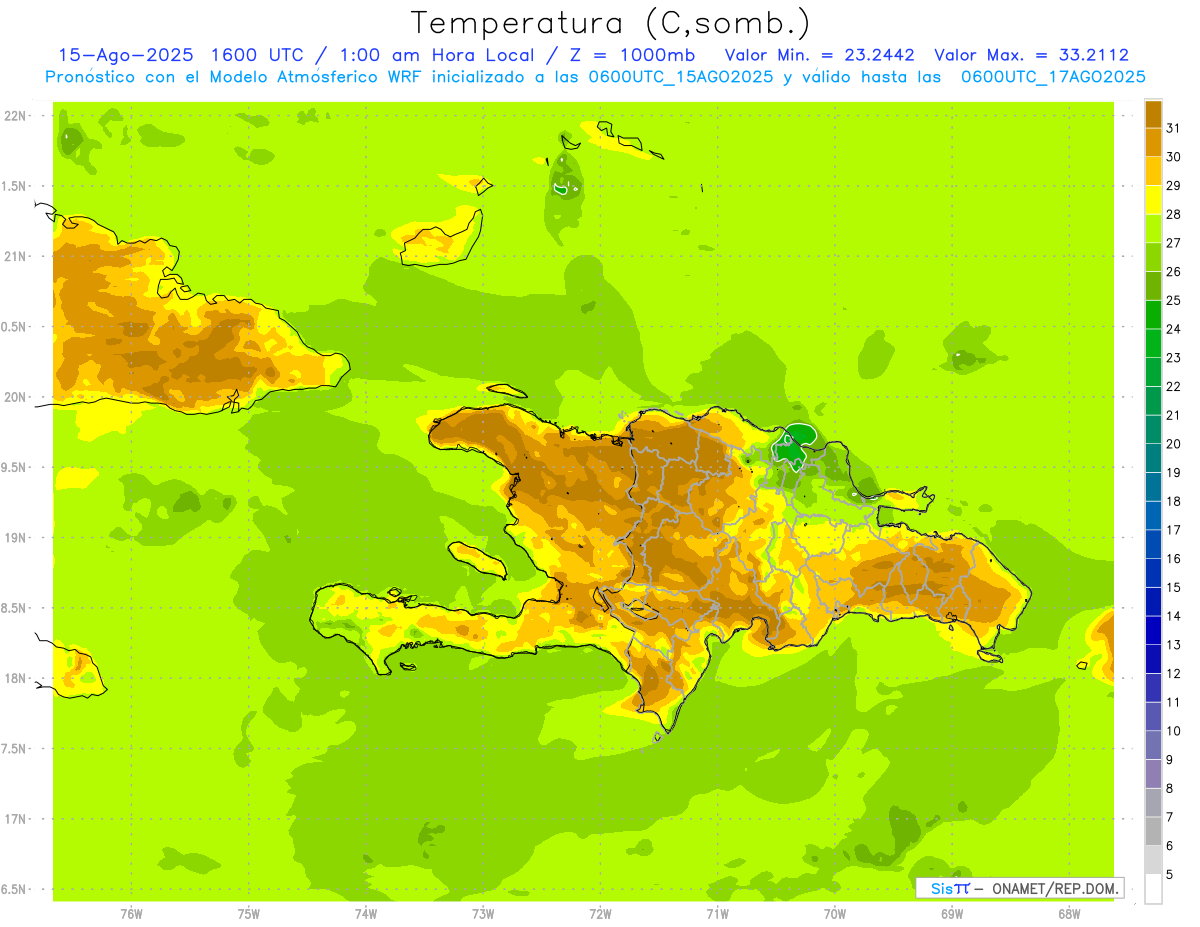Viewport: 1200px width, 927px height.
Task: Click the "70W" longitude label
Action: 835,913
